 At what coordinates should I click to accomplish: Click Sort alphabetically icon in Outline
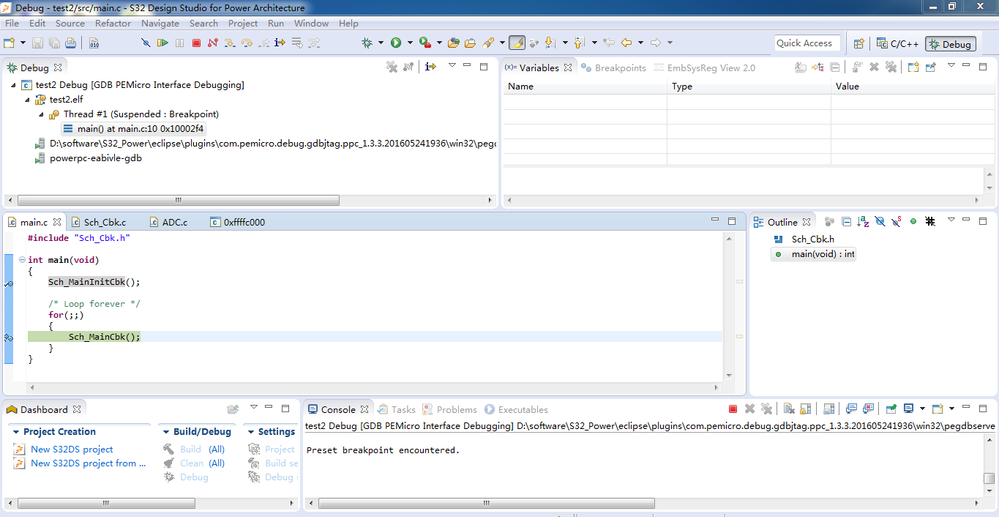click(x=863, y=222)
